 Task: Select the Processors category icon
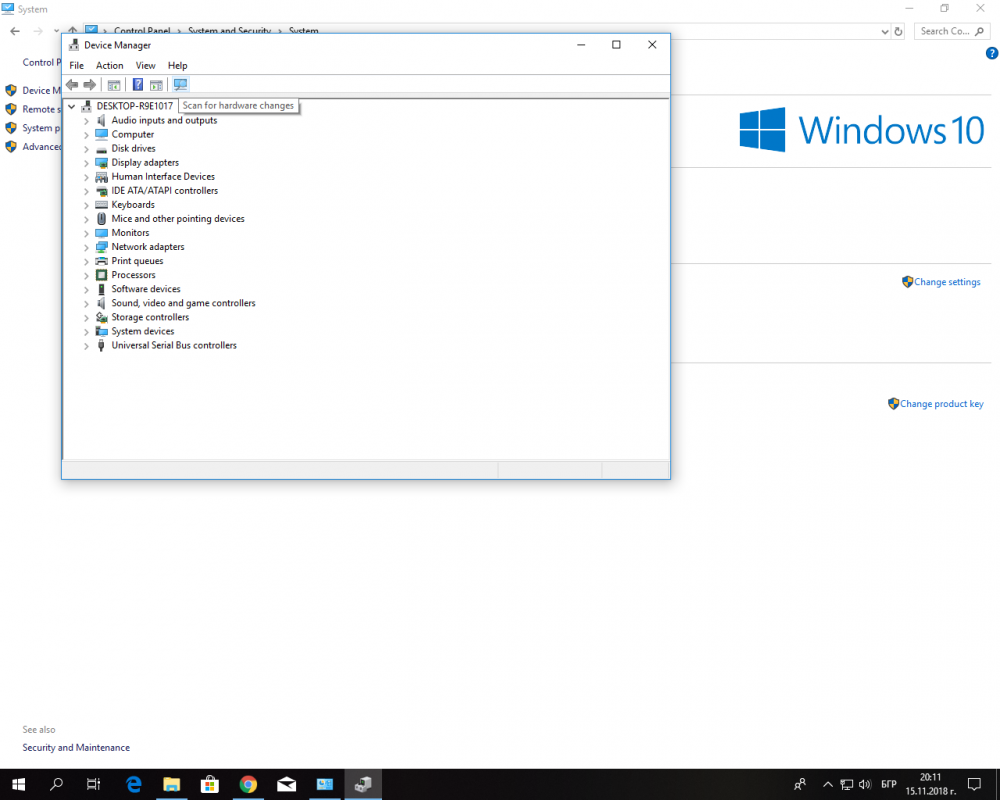(101, 275)
